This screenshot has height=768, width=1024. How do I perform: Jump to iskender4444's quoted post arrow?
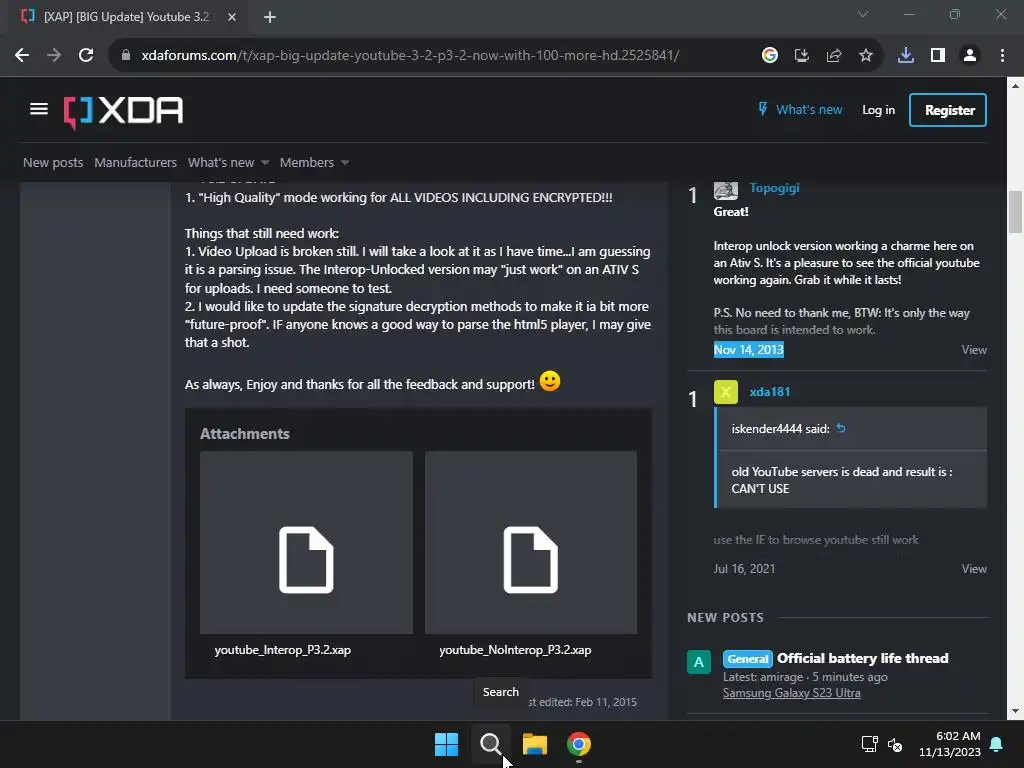tap(841, 428)
